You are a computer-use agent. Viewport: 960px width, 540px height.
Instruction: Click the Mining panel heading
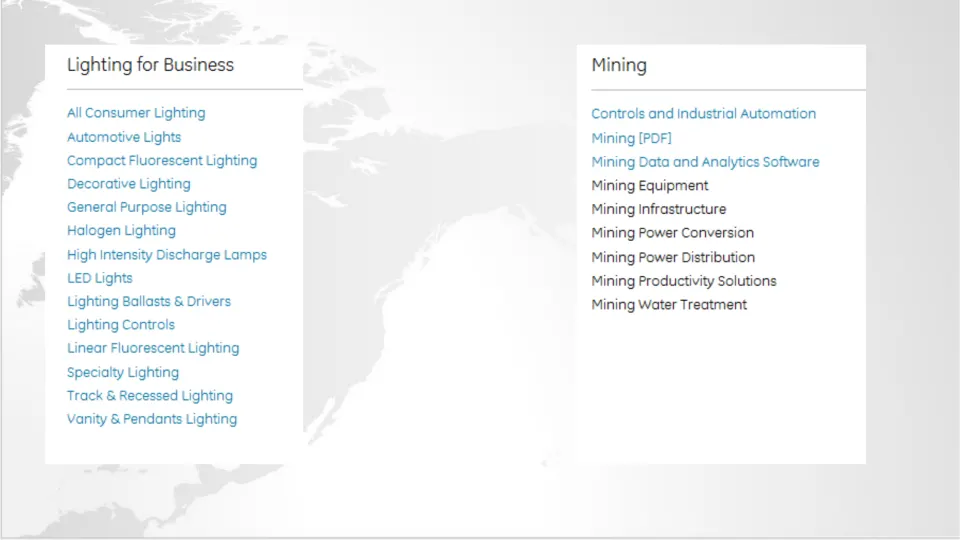tap(619, 65)
